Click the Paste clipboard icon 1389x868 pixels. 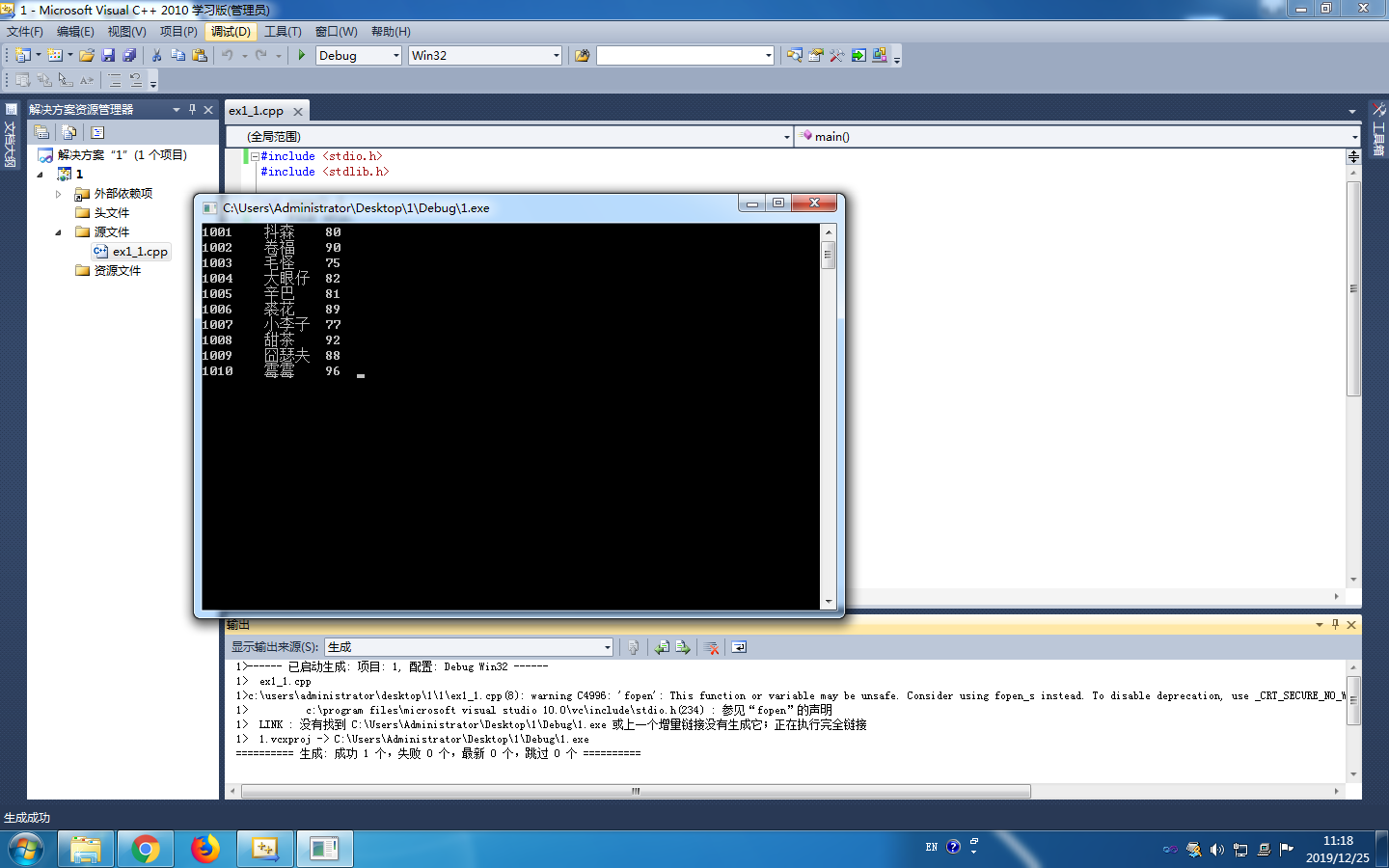[x=200, y=55]
